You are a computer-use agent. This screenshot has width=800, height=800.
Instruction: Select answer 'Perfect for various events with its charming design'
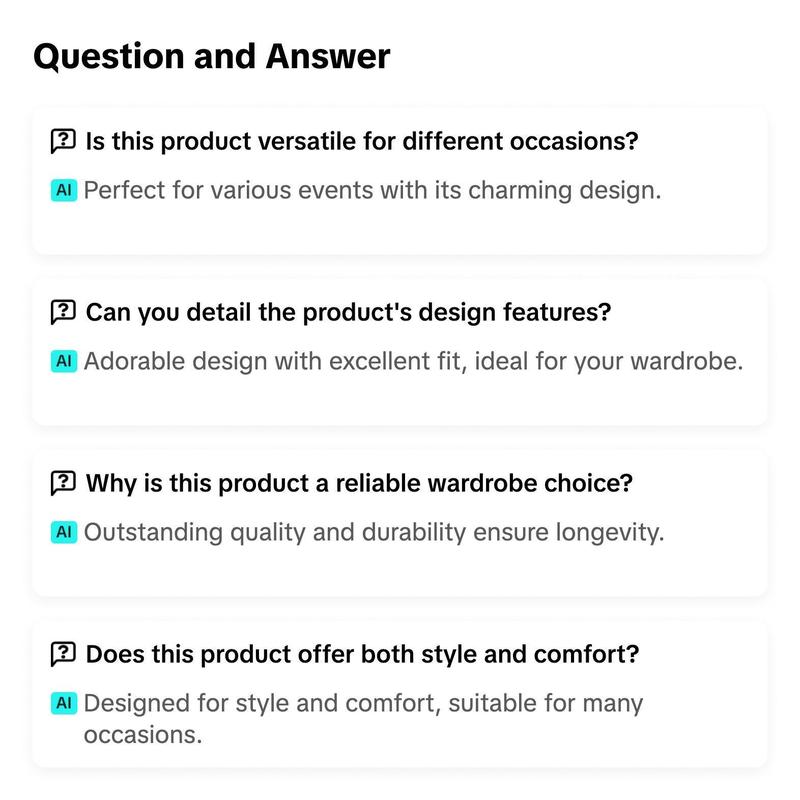click(372, 191)
